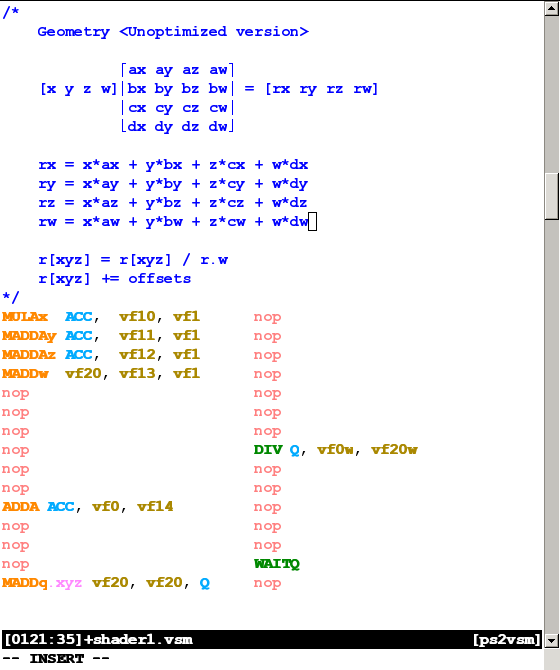This screenshot has height=670, width=560.
Task: Click the MADDAy opcode
Action: point(29,336)
